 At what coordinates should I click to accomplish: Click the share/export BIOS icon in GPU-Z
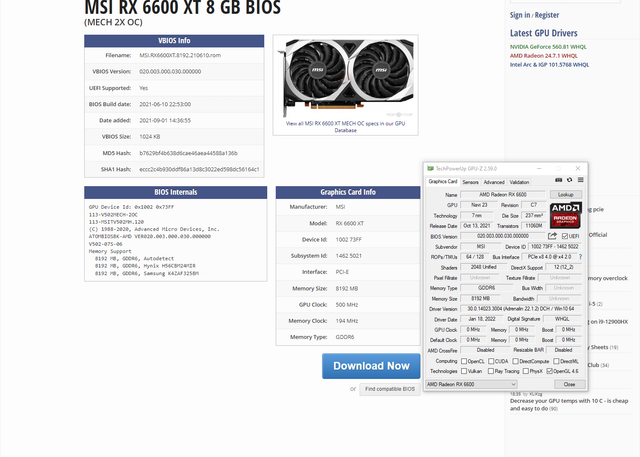(x=552, y=236)
